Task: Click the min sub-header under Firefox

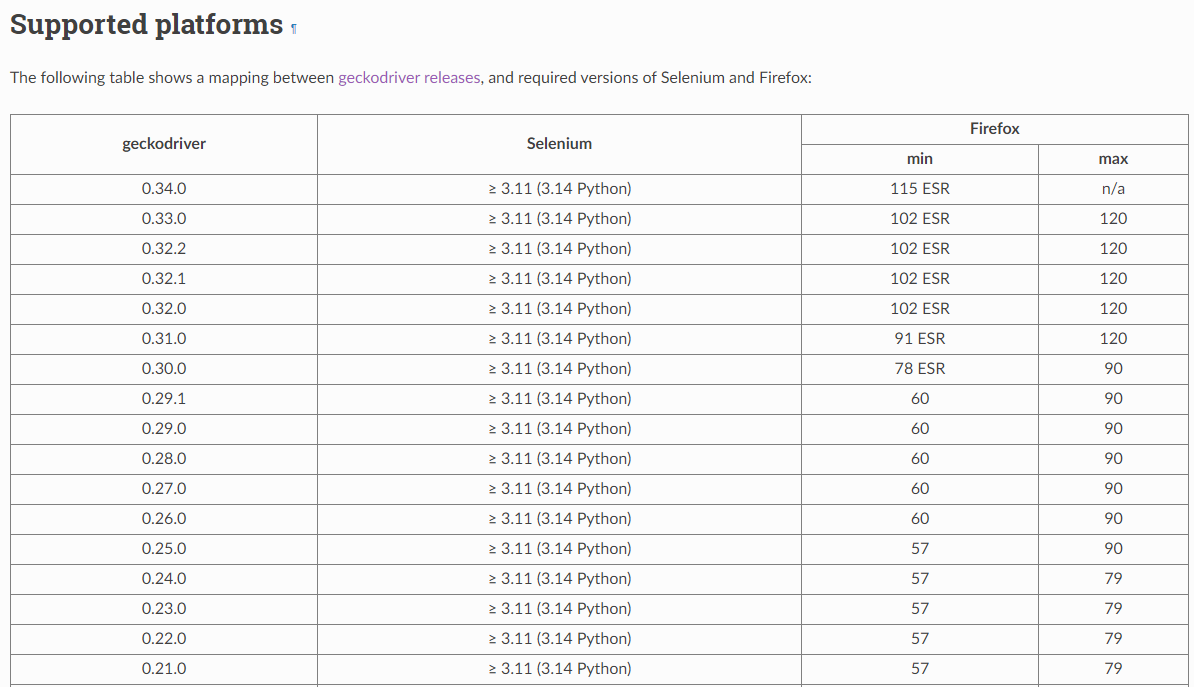Action: [920, 159]
